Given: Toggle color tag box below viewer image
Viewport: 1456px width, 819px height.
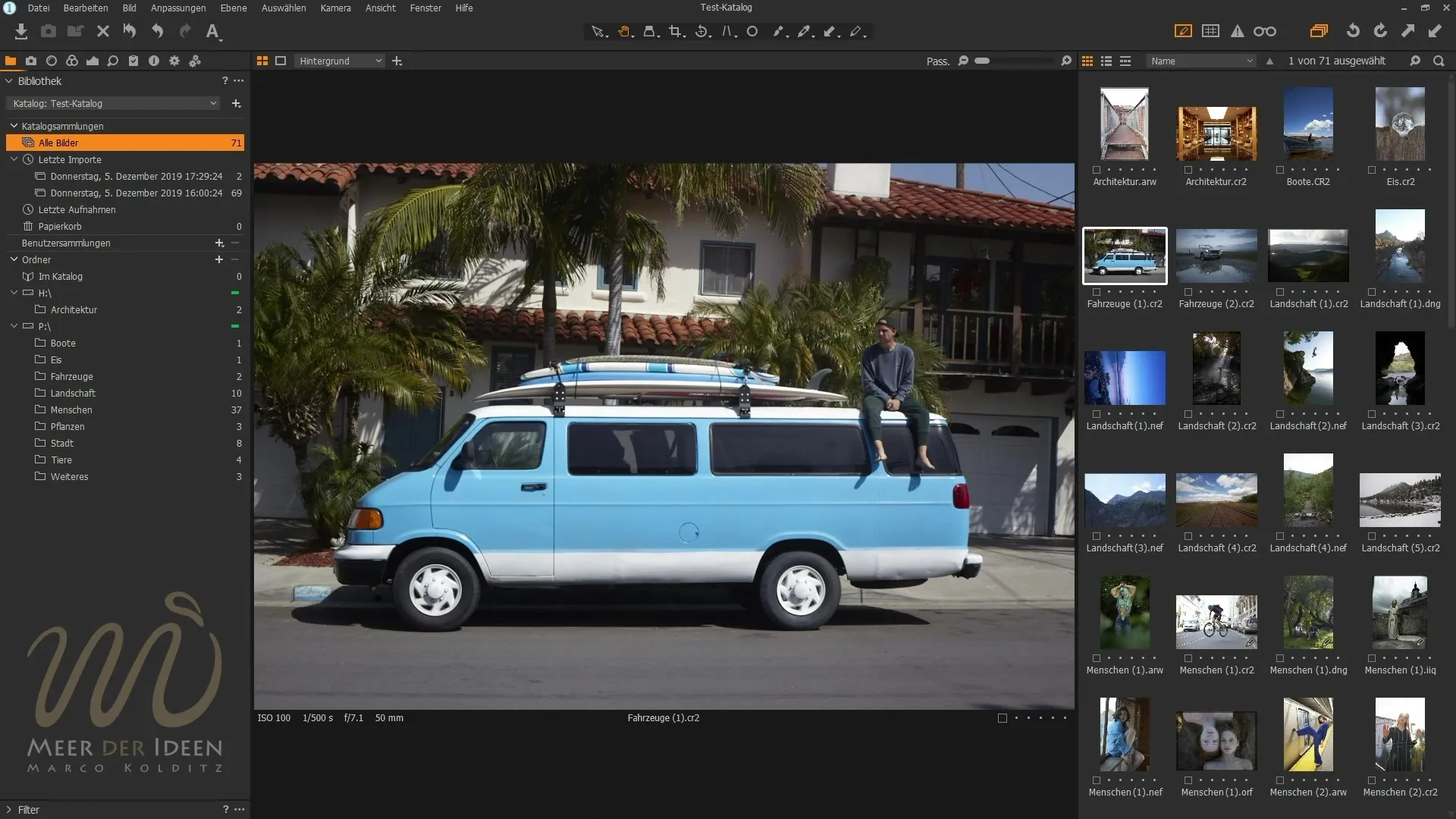Looking at the screenshot, I should click(x=1003, y=718).
